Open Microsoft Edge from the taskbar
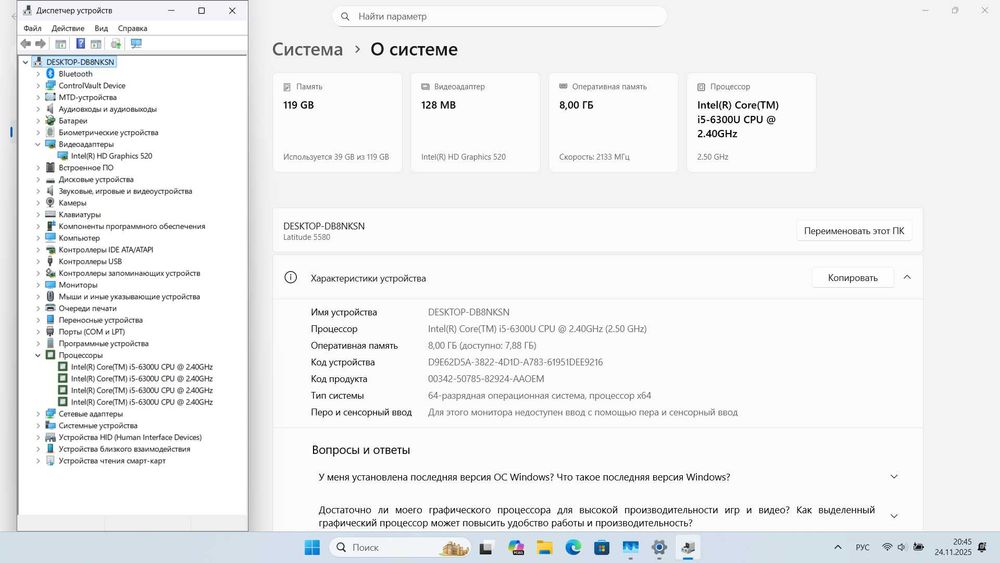This screenshot has width=1000, height=563. (573, 547)
